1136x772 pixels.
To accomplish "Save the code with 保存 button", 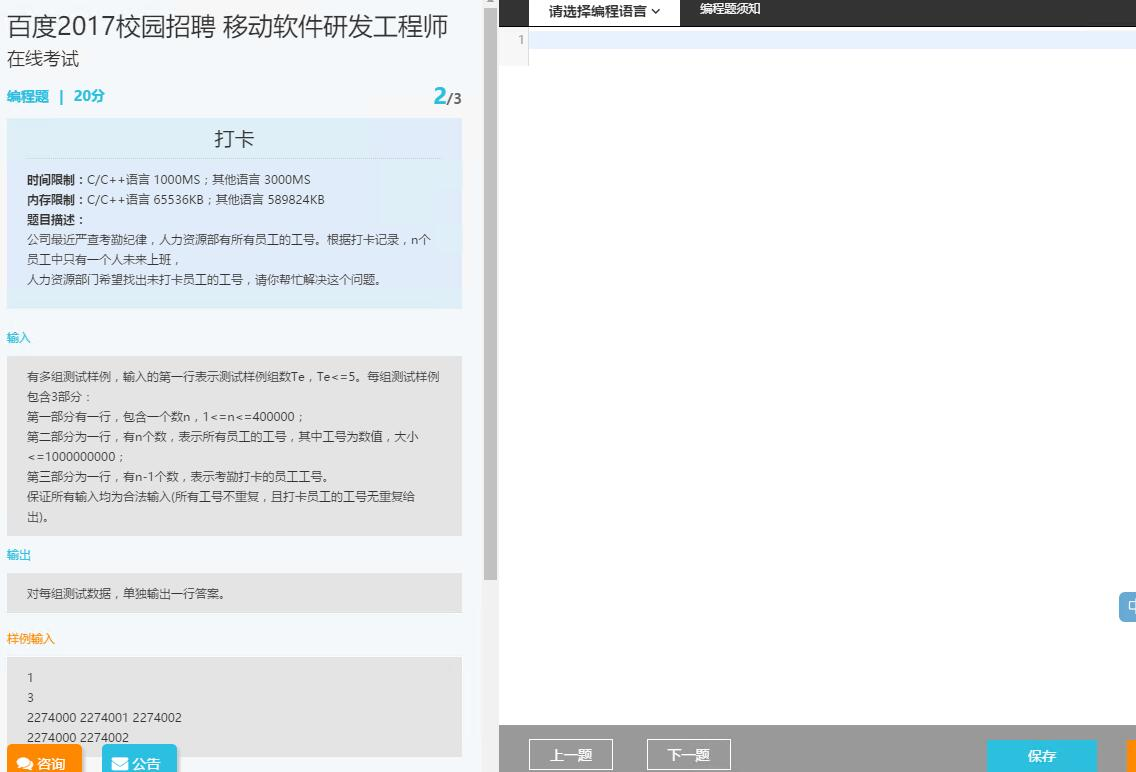I will 1042,755.
